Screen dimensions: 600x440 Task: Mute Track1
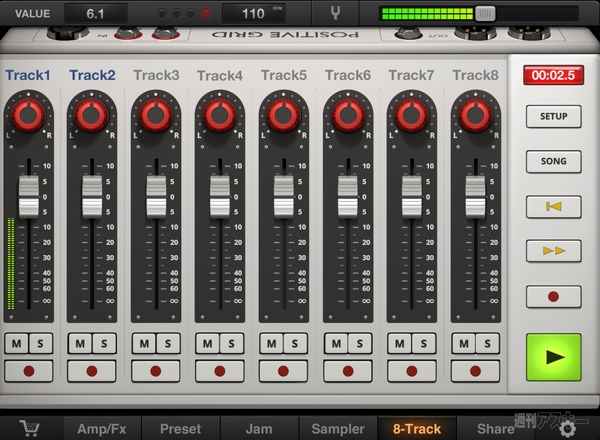click(x=17, y=344)
